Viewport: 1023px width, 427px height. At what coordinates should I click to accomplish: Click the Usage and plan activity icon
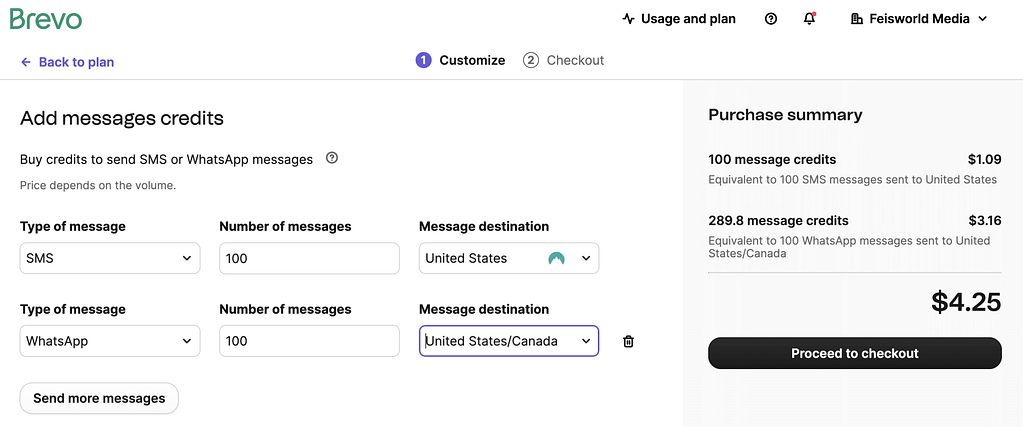point(628,19)
